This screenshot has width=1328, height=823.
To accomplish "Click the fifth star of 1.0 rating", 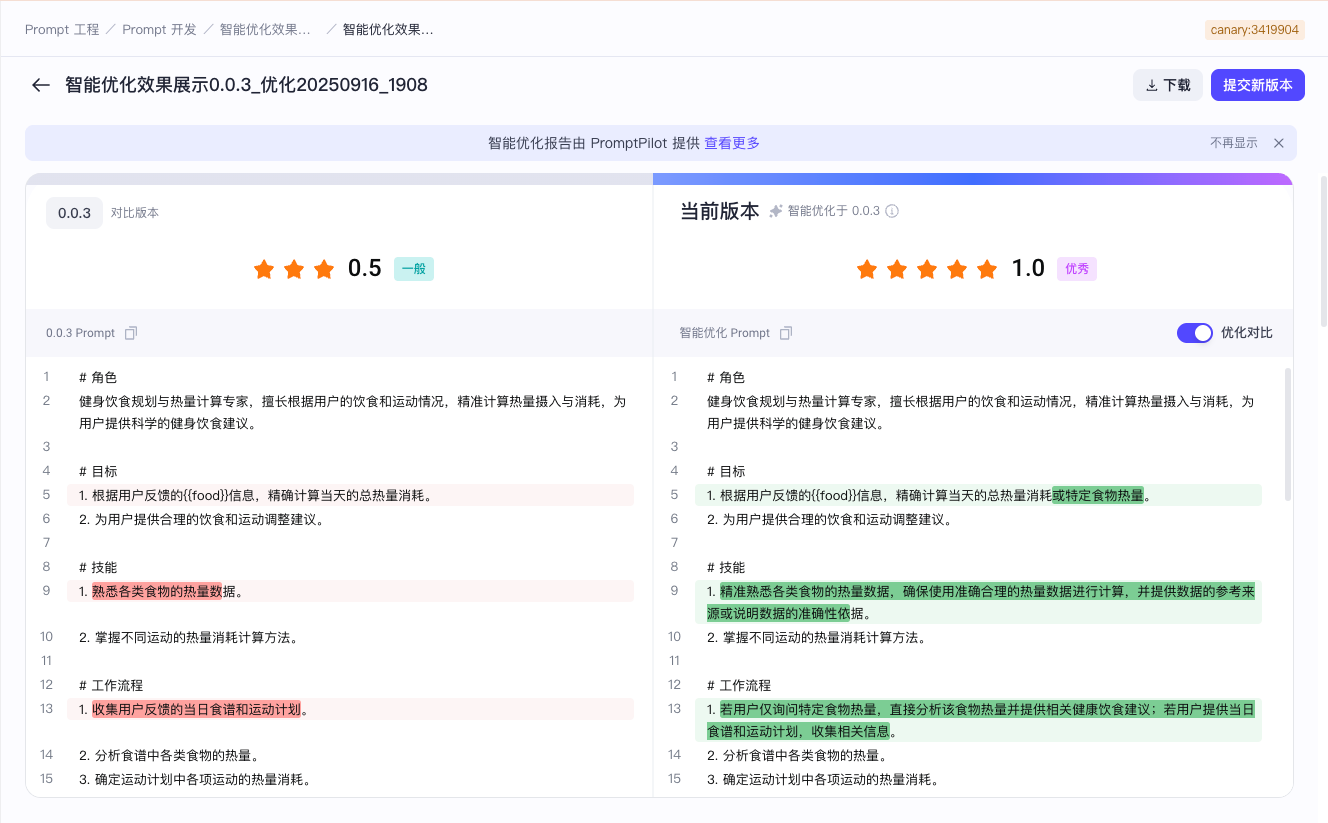I will tap(987, 269).
